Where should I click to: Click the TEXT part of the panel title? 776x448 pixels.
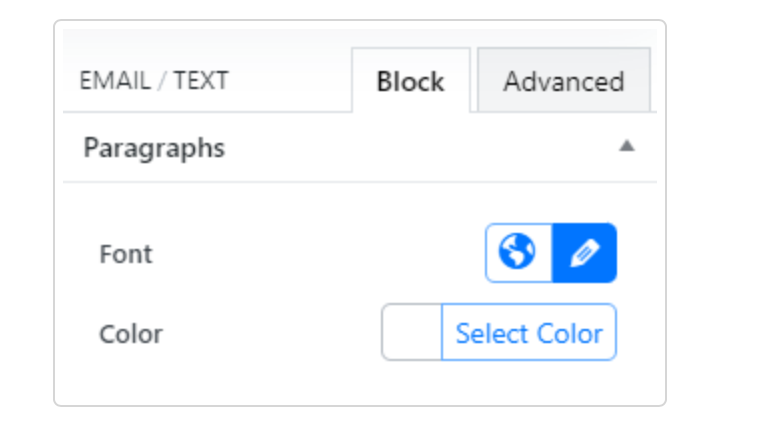point(201,80)
